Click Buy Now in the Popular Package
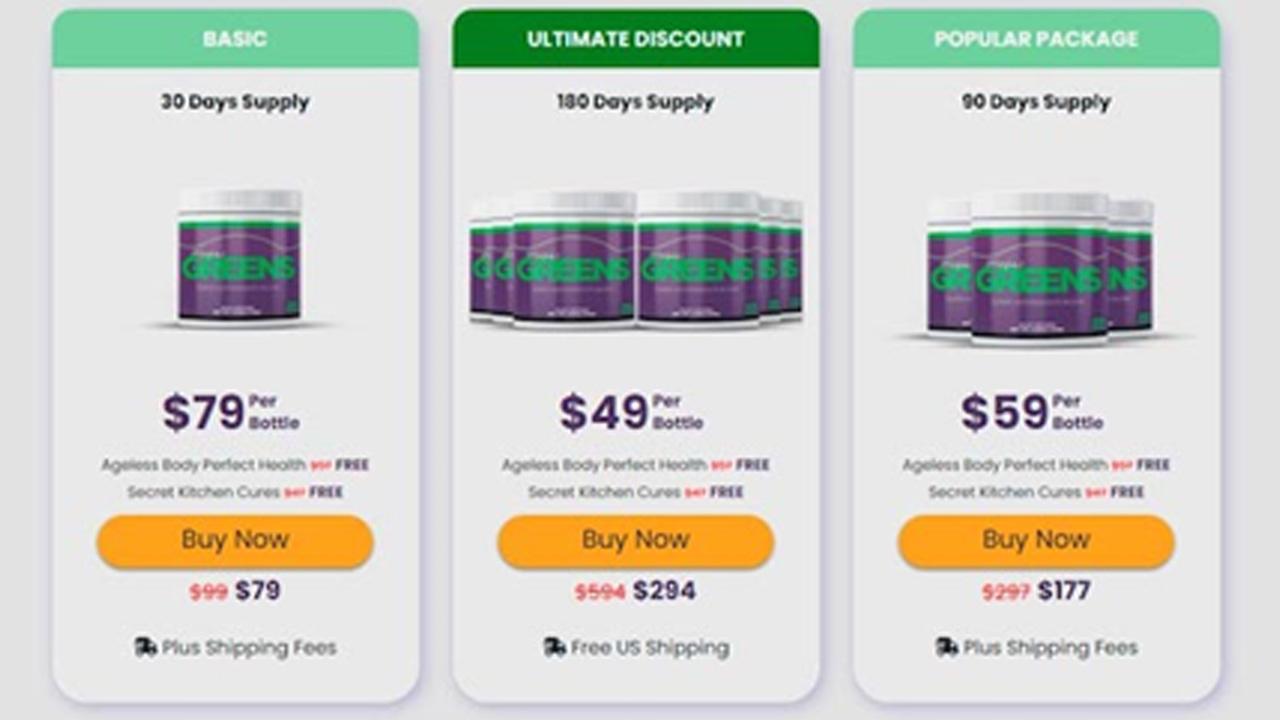 pyautogui.click(x=1036, y=541)
